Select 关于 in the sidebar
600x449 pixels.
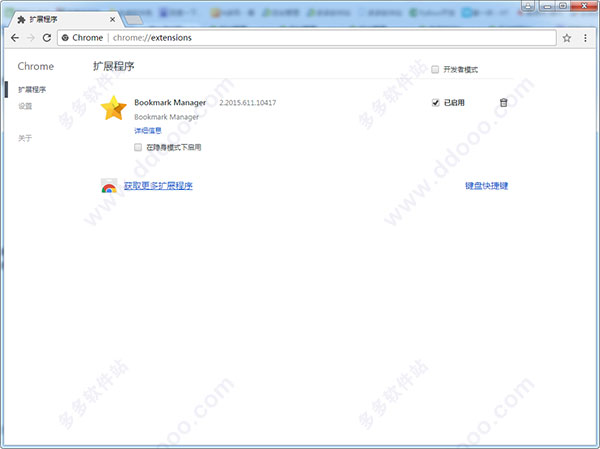pyautogui.click(x=25, y=138)
